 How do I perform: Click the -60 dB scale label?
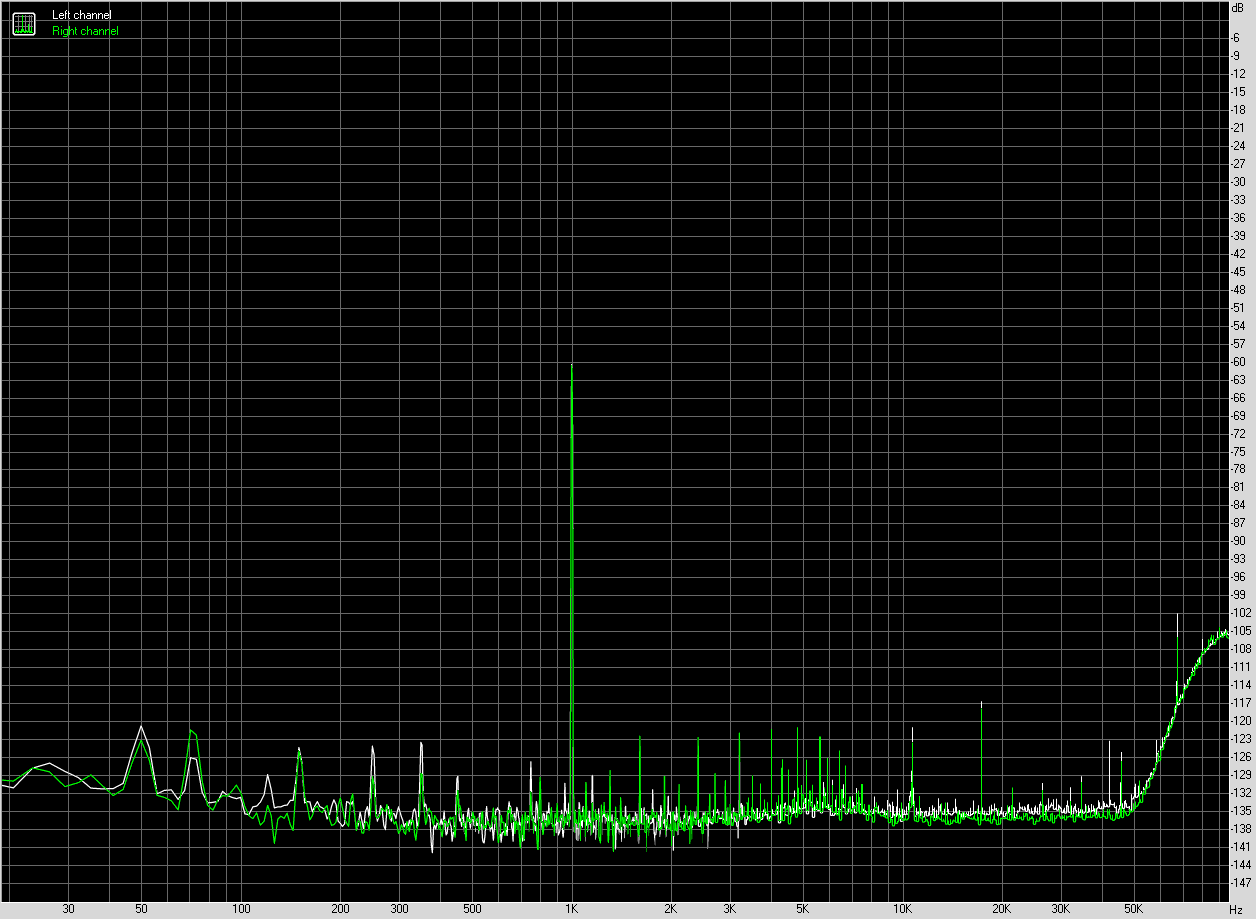(x=1238, y=361)
